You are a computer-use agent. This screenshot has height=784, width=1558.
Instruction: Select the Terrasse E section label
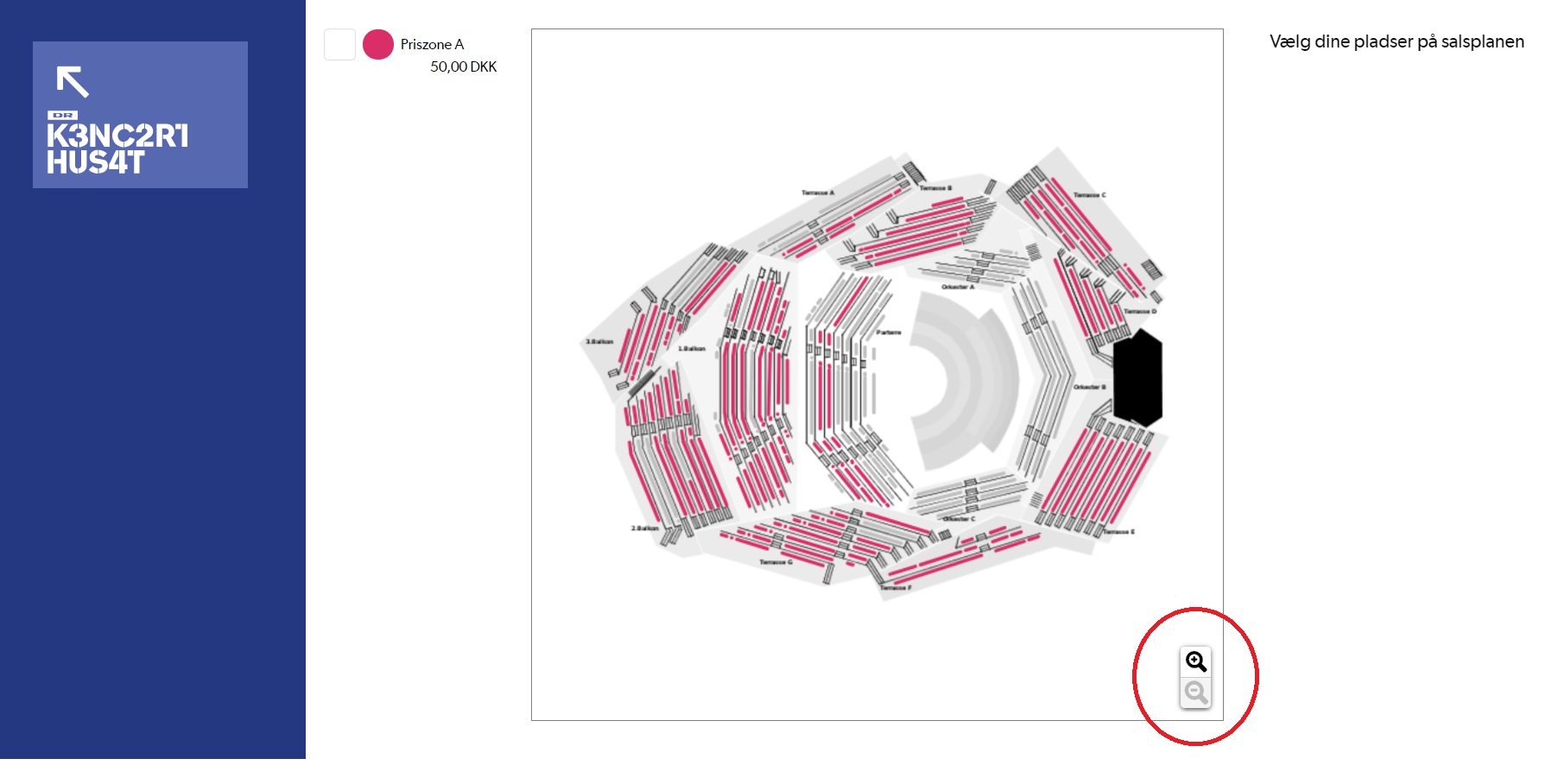tap(1118, 532)
